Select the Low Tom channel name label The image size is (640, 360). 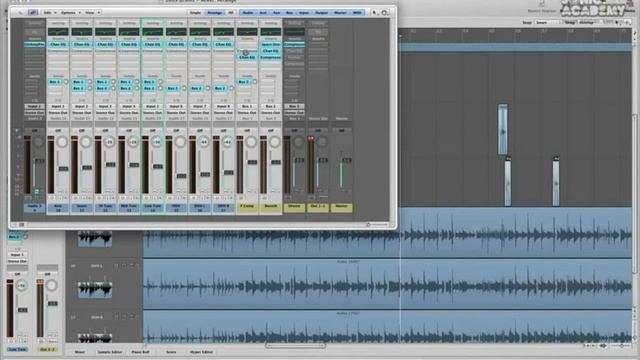[153, 208]
